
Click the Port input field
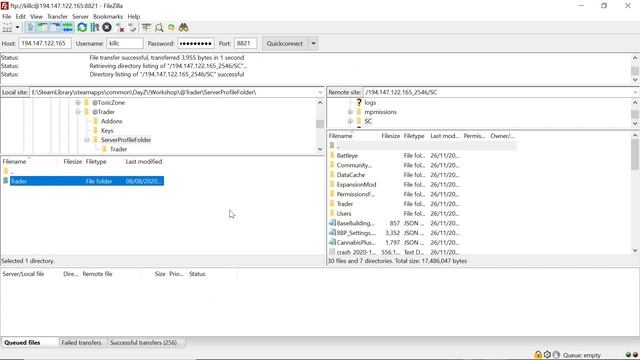(x=245, y=43)
